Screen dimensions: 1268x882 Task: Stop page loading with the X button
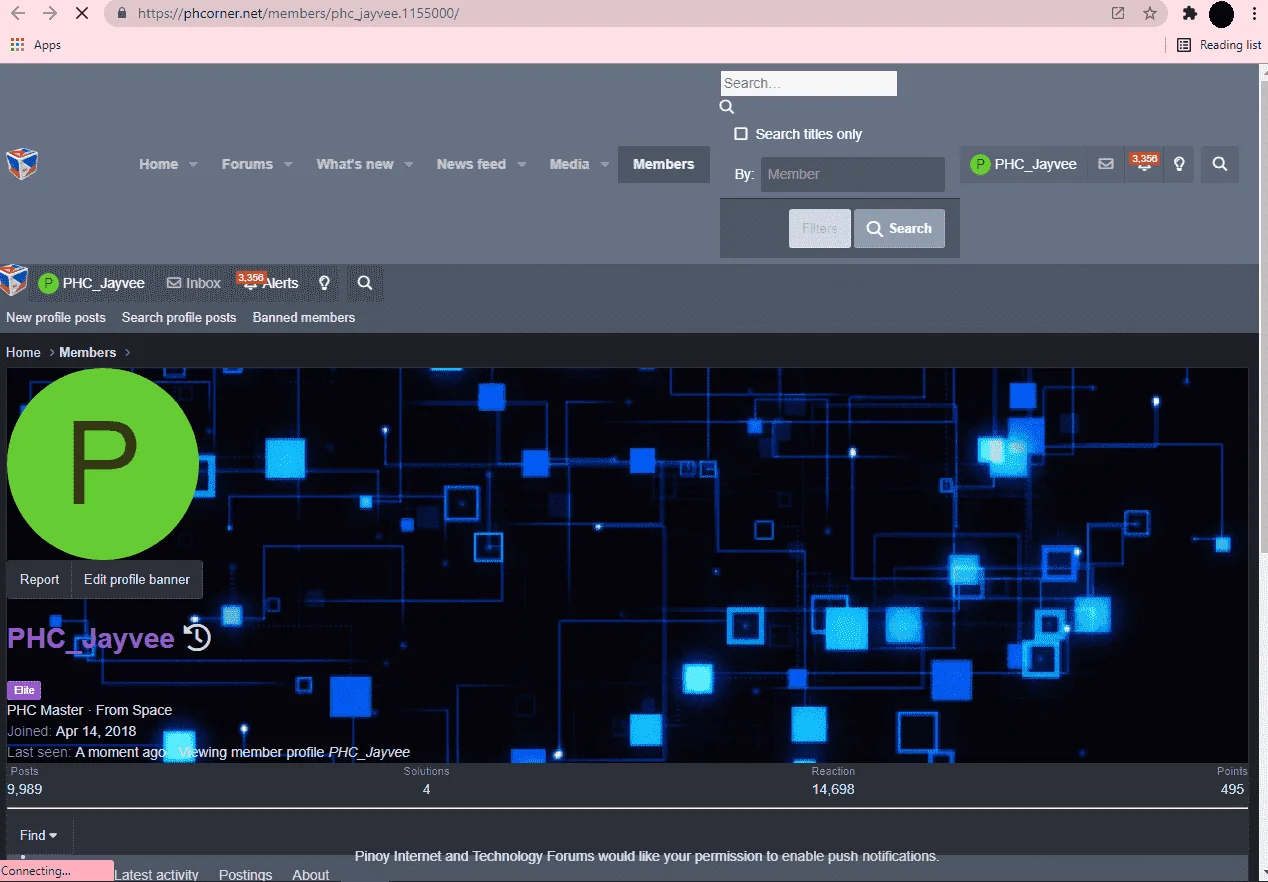(82, 14)
